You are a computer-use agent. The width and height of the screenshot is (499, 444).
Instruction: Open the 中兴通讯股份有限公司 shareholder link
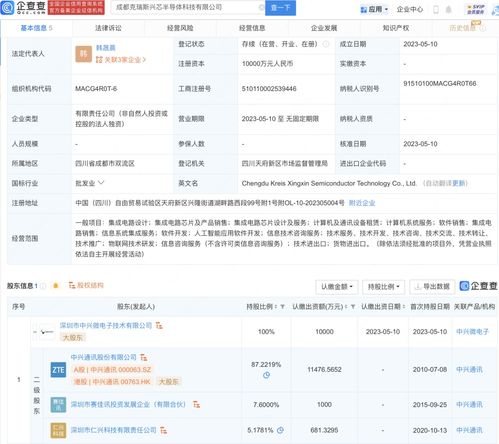tap(104, 357)
